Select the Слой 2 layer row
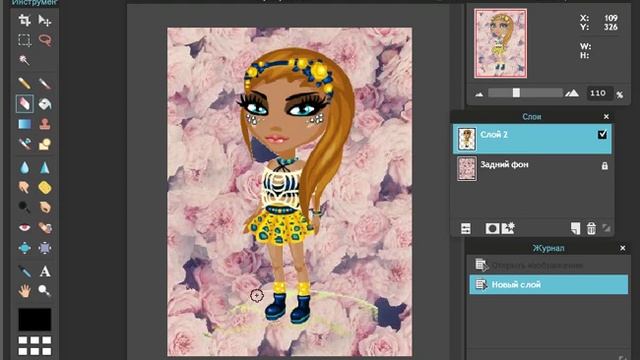640x360 pixels. [x=532, y=139]
